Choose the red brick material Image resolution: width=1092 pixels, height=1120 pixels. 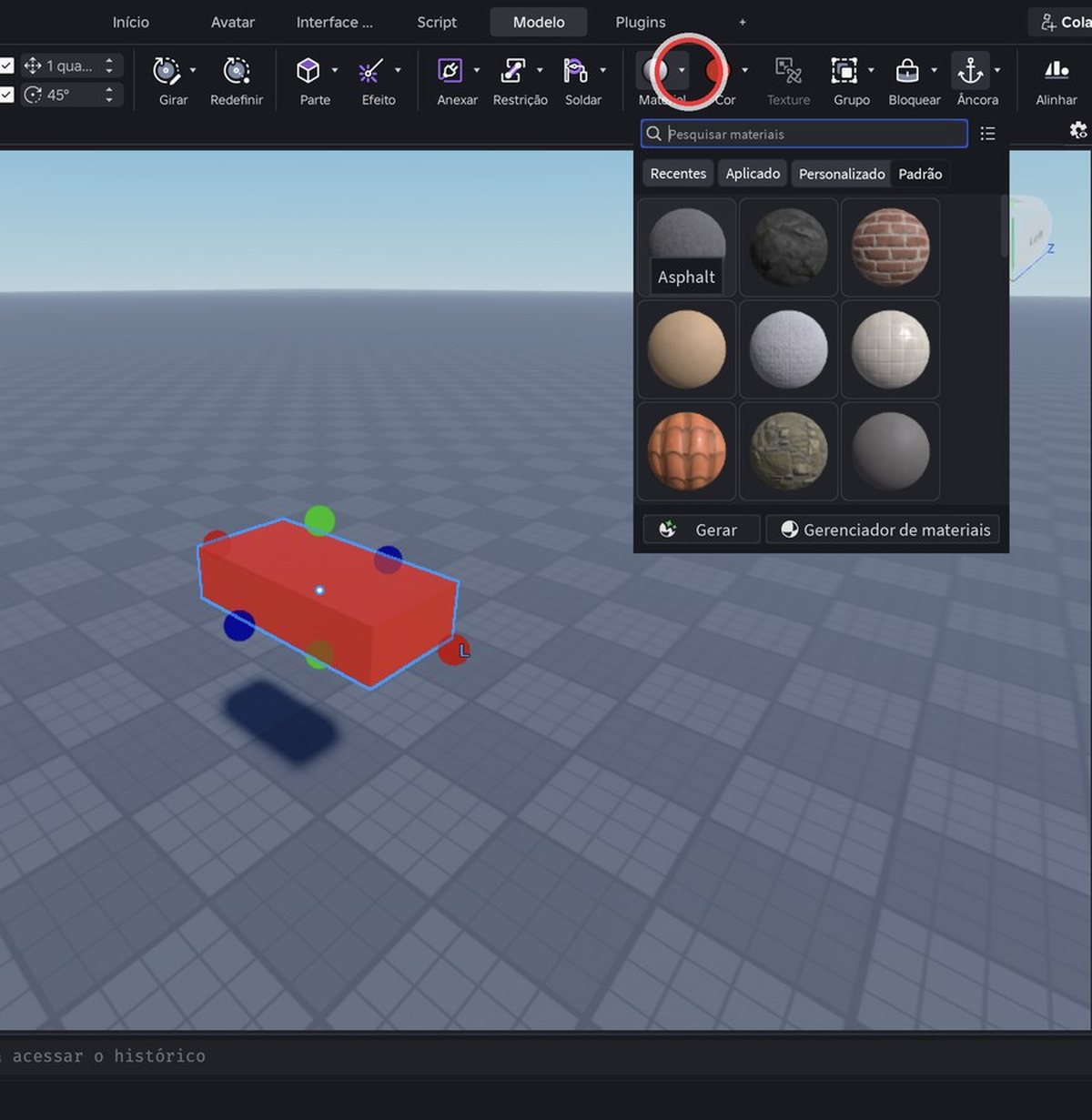pyautogui.click(x=891, y=247)
